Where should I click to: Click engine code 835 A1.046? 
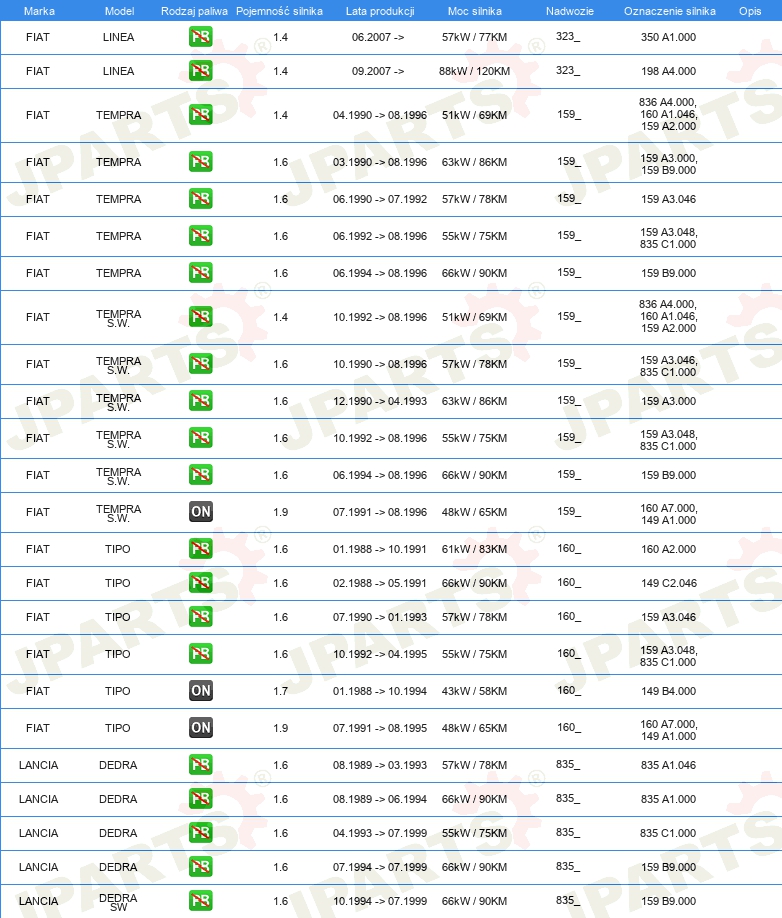pos(668,765)
